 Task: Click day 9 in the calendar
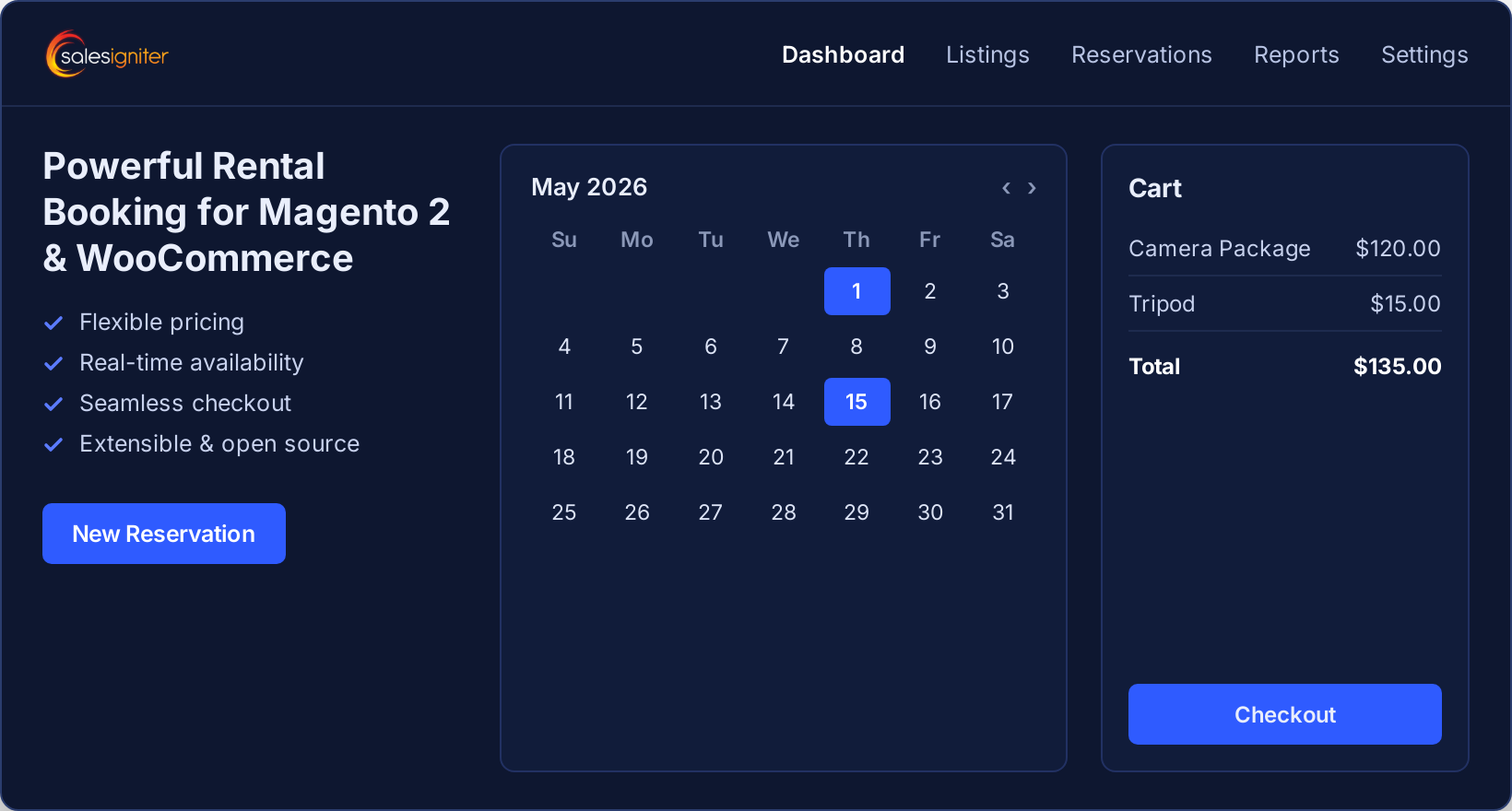click(930, 347)
